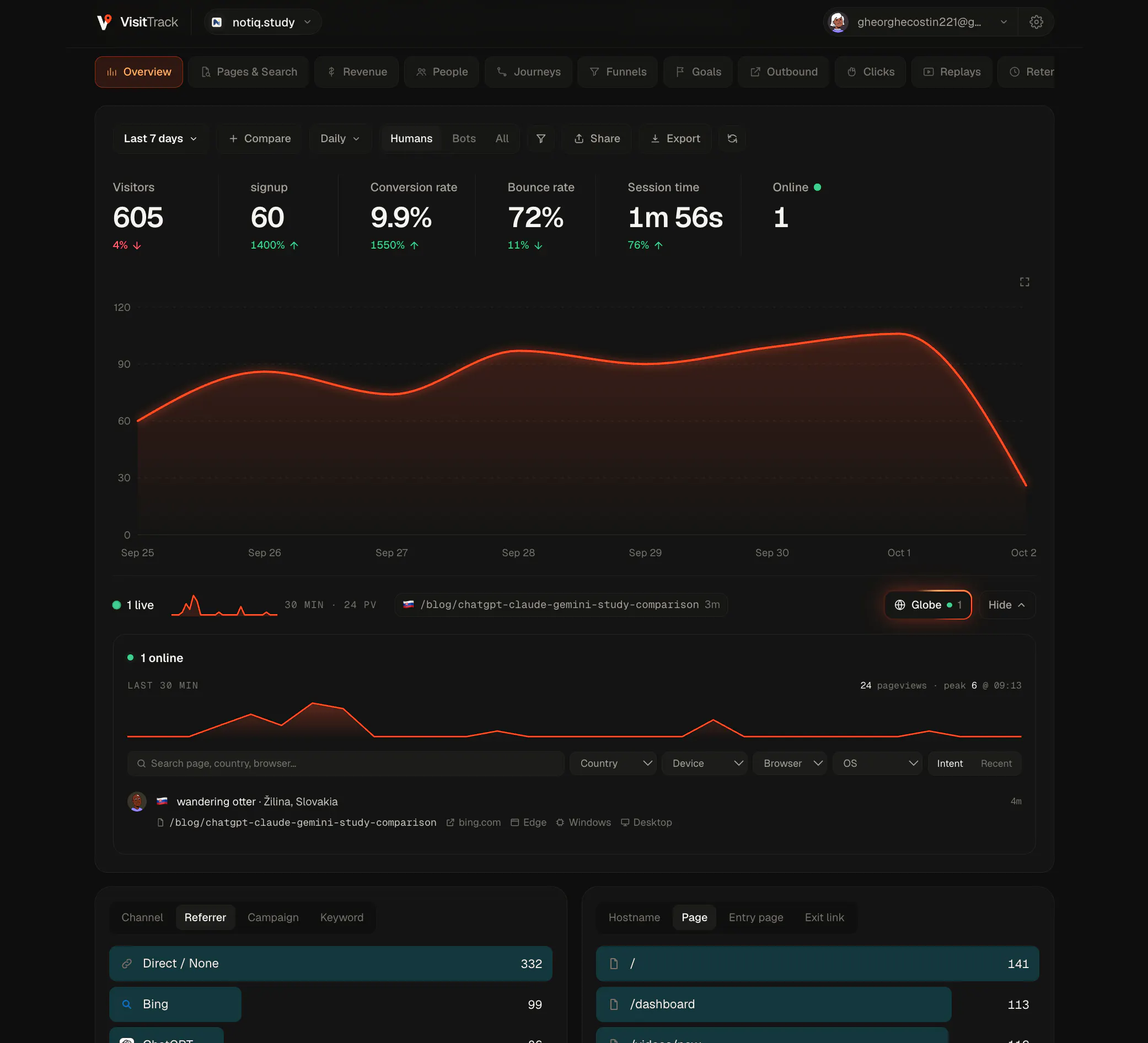Viewport: 1148px width, 1043px height.
Task: Click the Export button
Action: click(x=675, y=138)
